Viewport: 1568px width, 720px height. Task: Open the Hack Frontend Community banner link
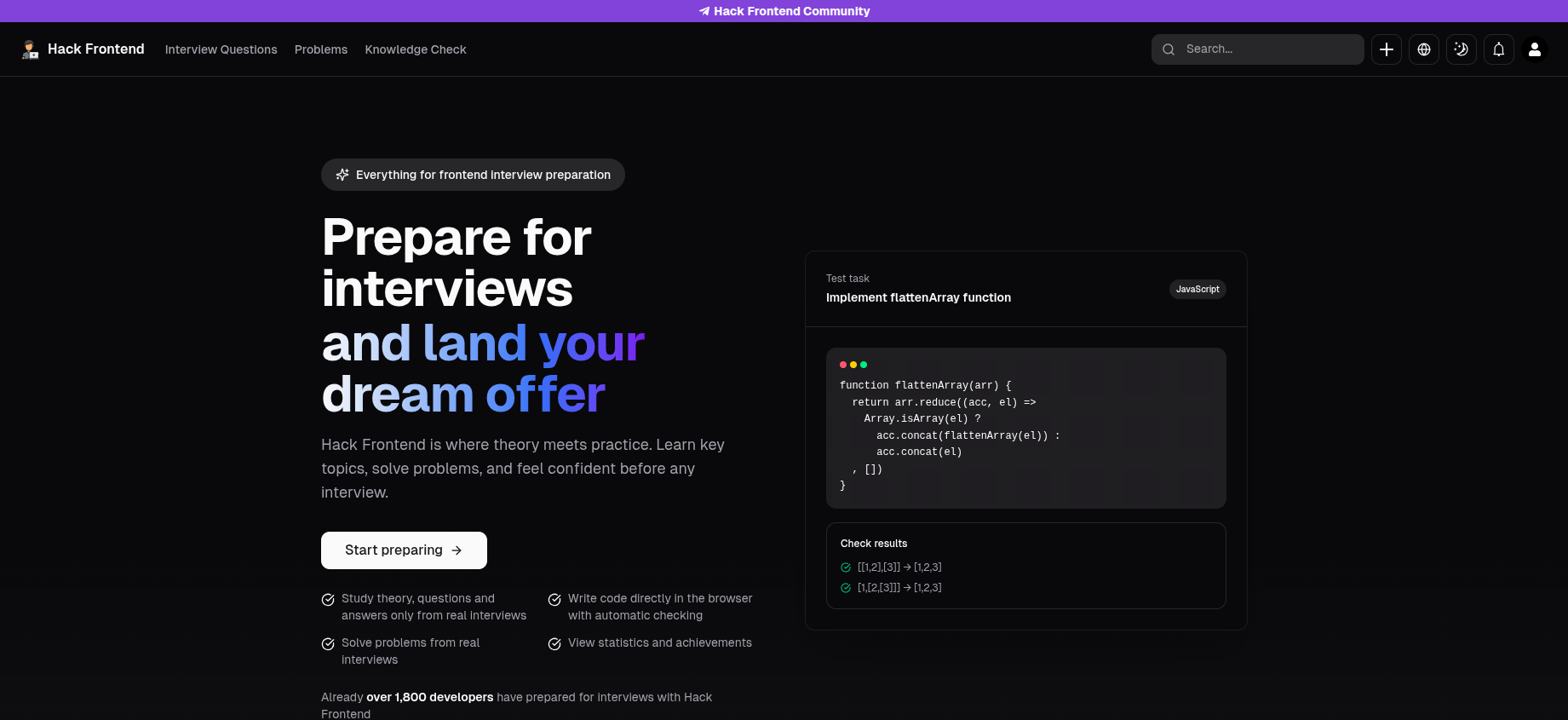(784, 11)
